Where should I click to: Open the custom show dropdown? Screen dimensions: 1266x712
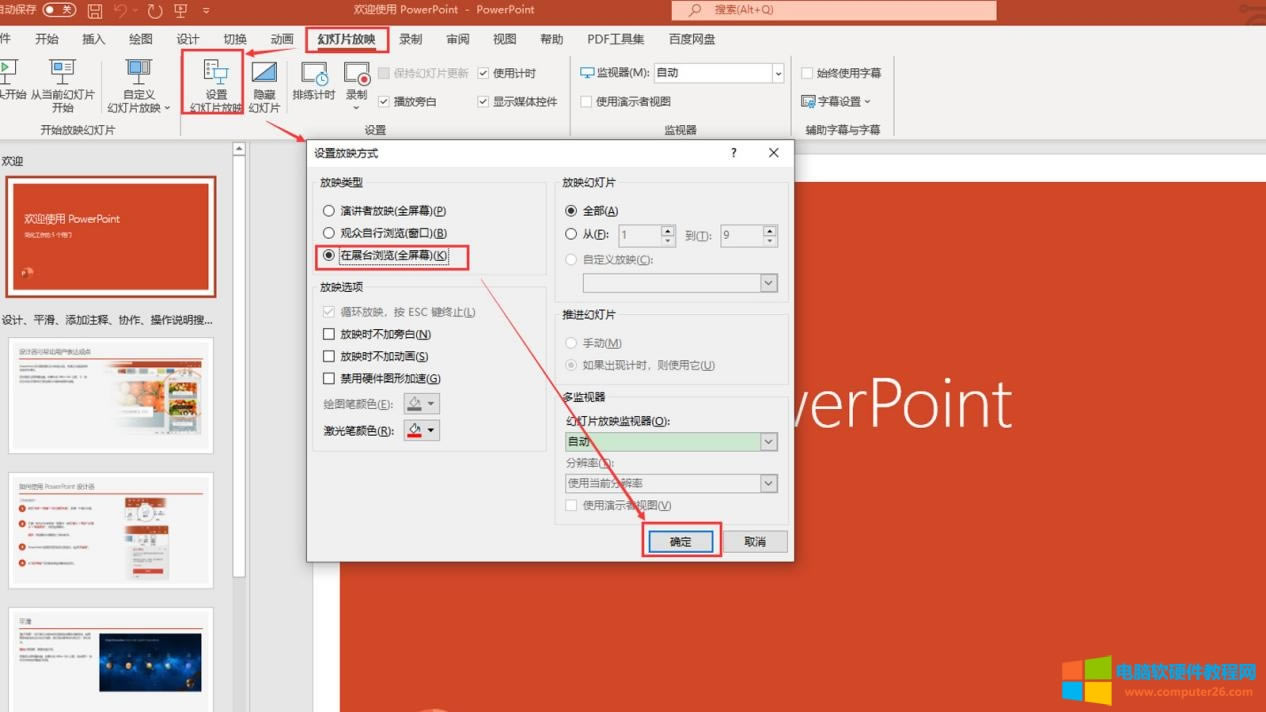pos(768,283)
